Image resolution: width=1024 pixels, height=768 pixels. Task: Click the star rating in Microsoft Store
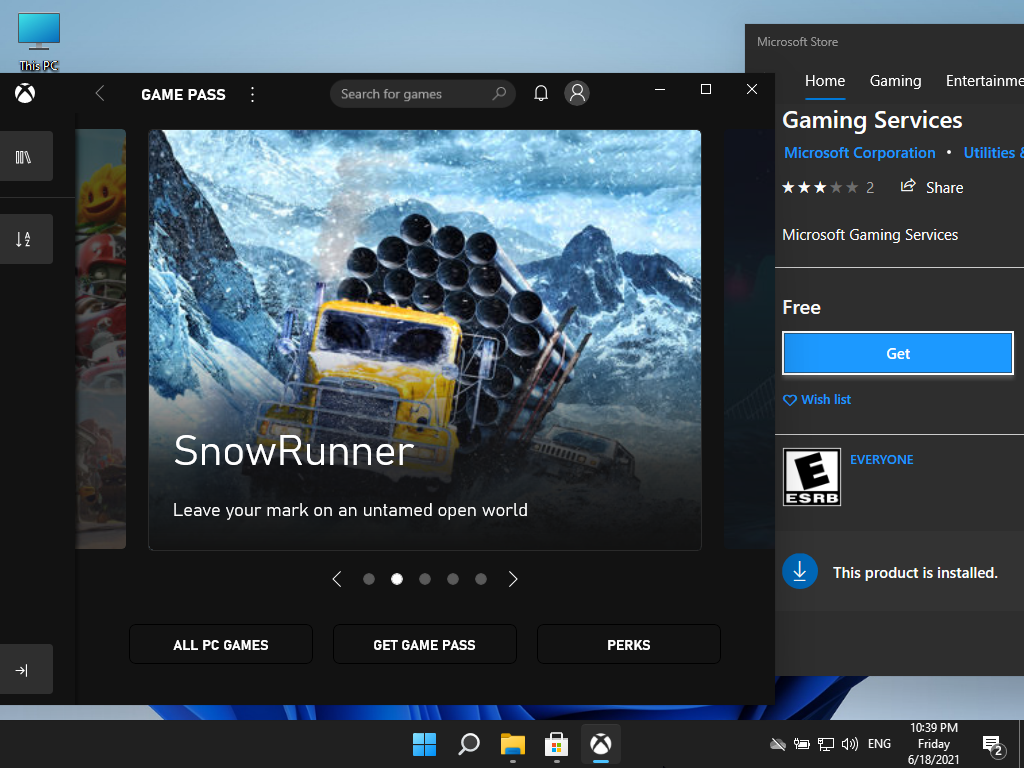(x=820, y=188)
